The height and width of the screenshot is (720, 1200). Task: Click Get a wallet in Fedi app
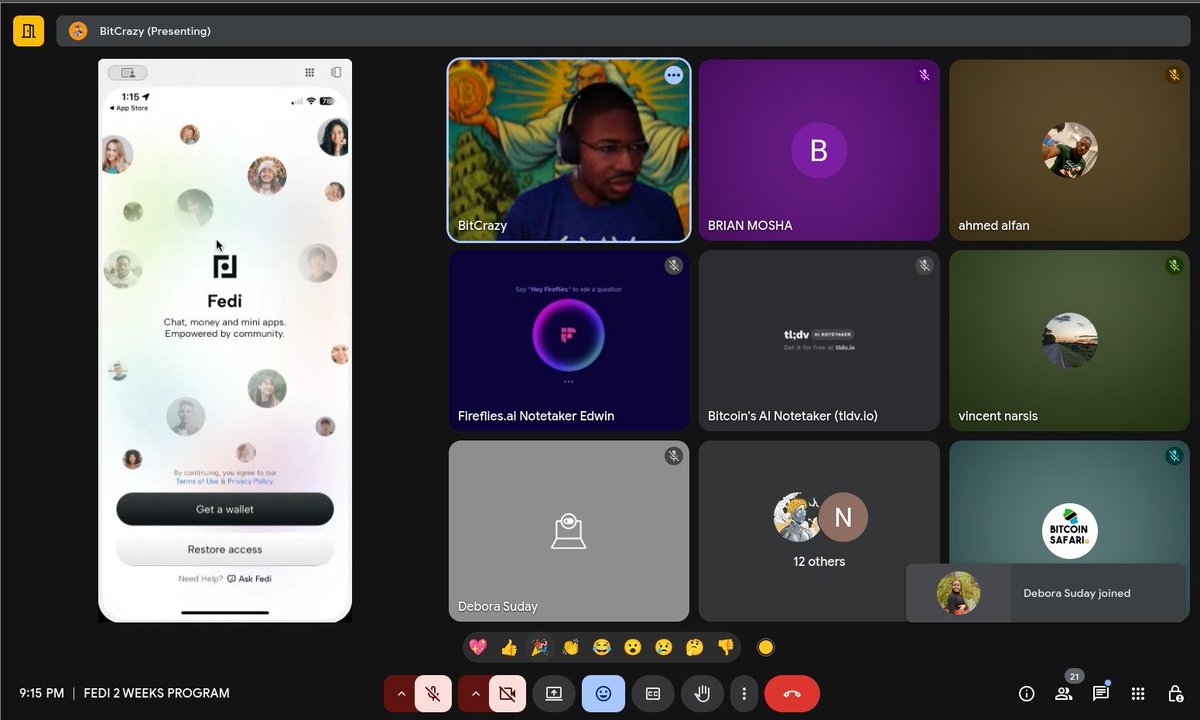coord(225,509)
